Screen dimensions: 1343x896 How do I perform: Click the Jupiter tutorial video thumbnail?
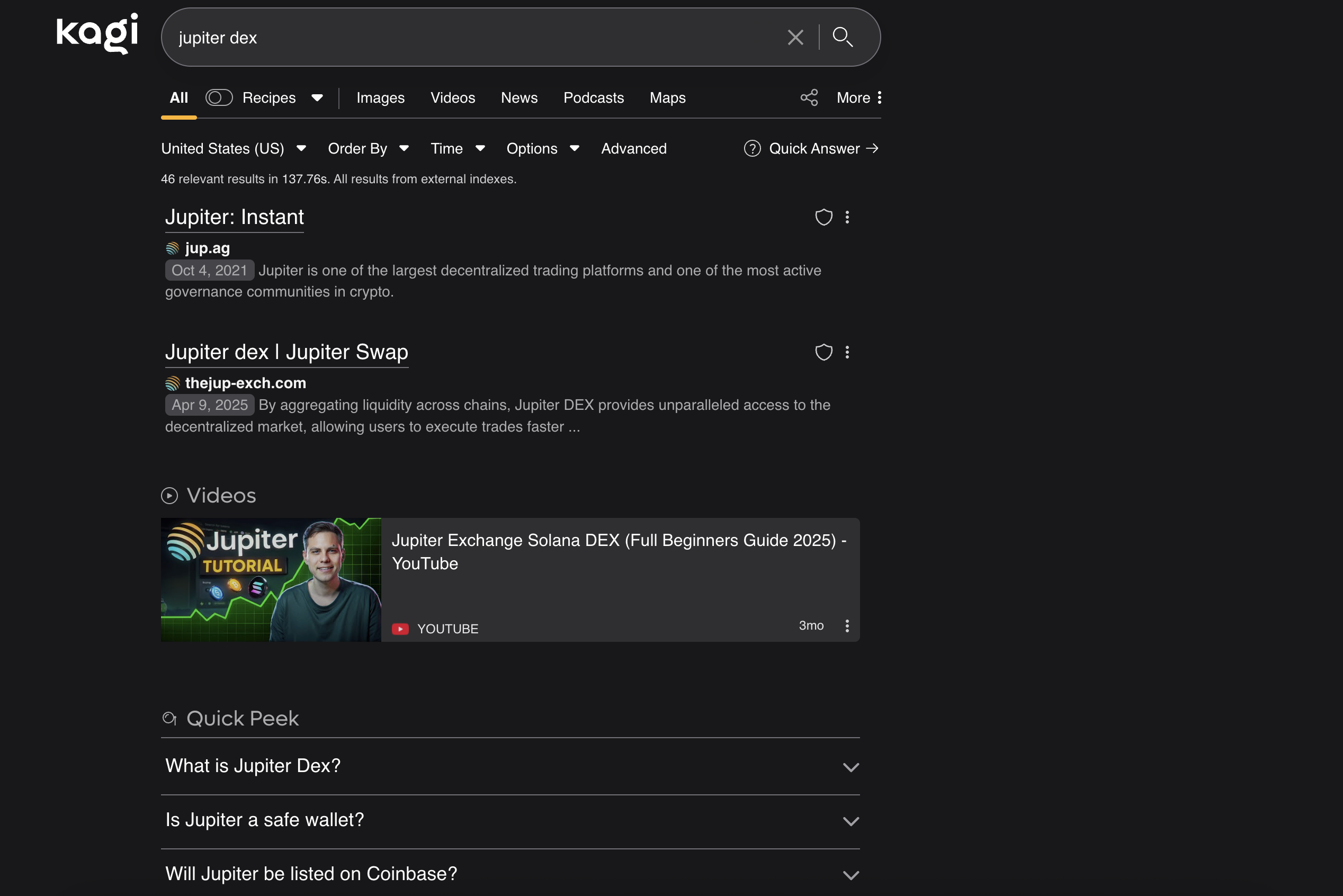pyautogui.click(x=271, y=579)
